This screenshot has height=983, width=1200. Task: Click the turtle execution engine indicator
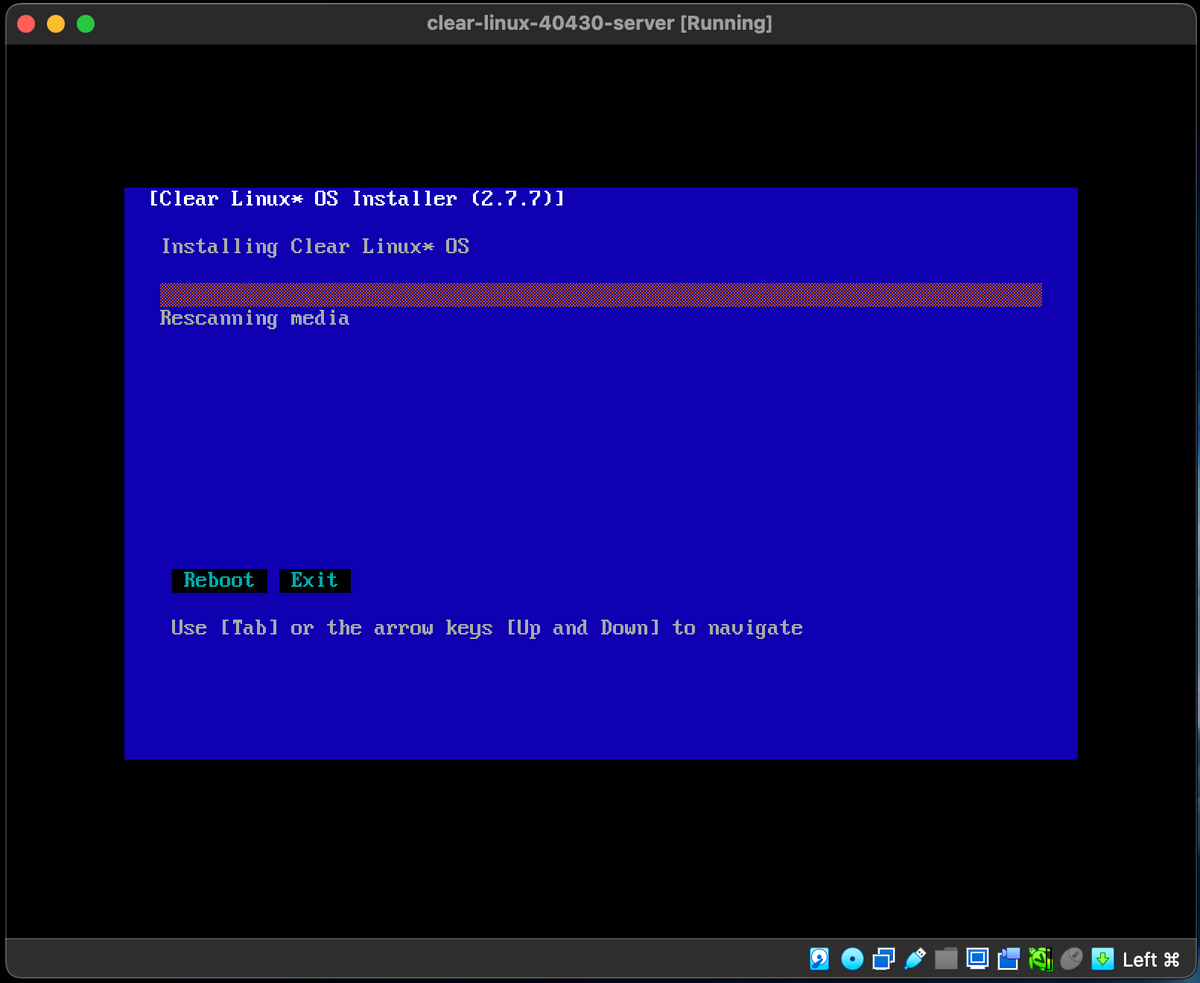[x=1040, y=959]
